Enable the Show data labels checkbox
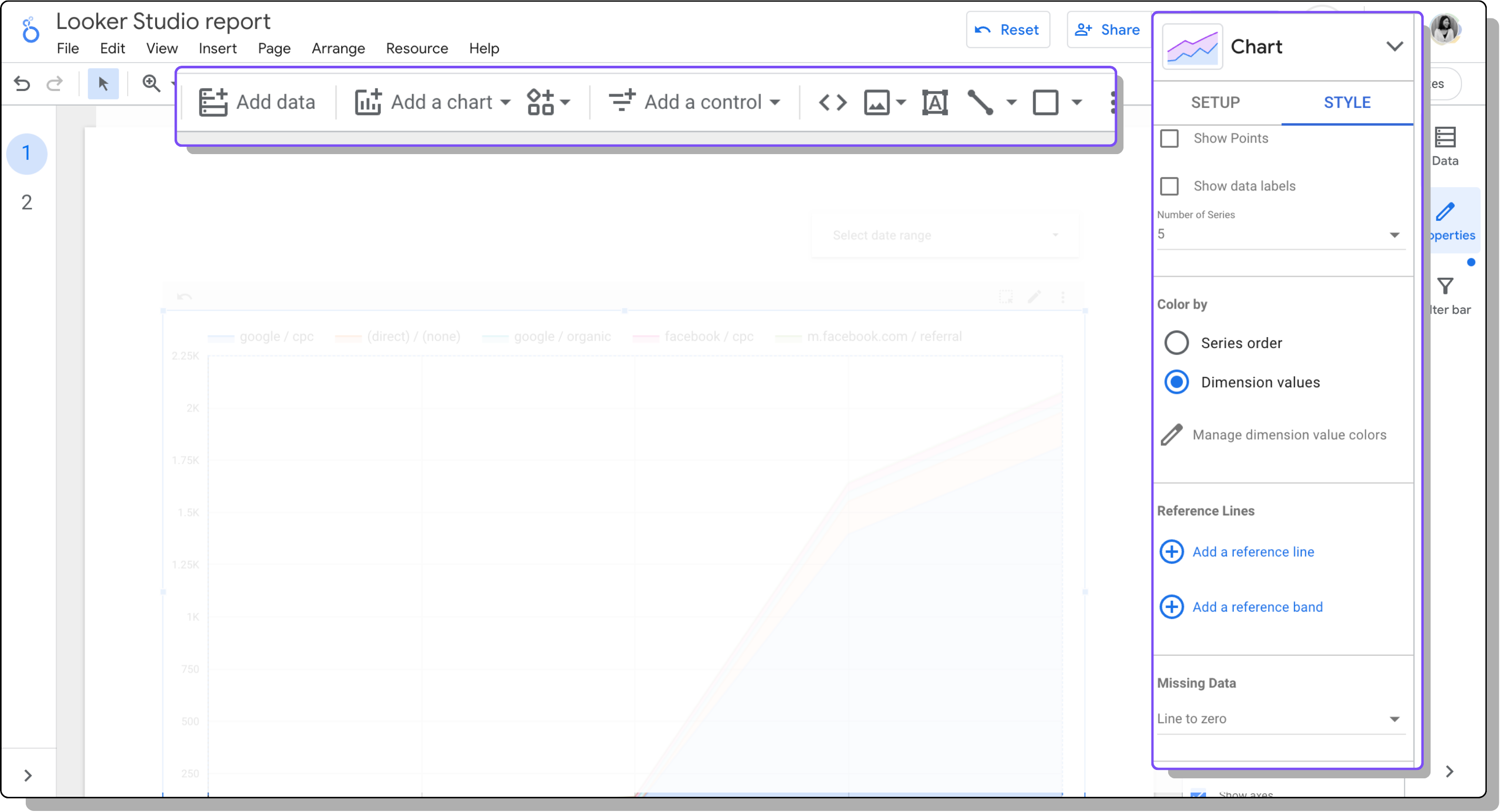Image resolution: width=1512 pixels, height=812 pixels. pyautogui.click(x=1170, y=186)
